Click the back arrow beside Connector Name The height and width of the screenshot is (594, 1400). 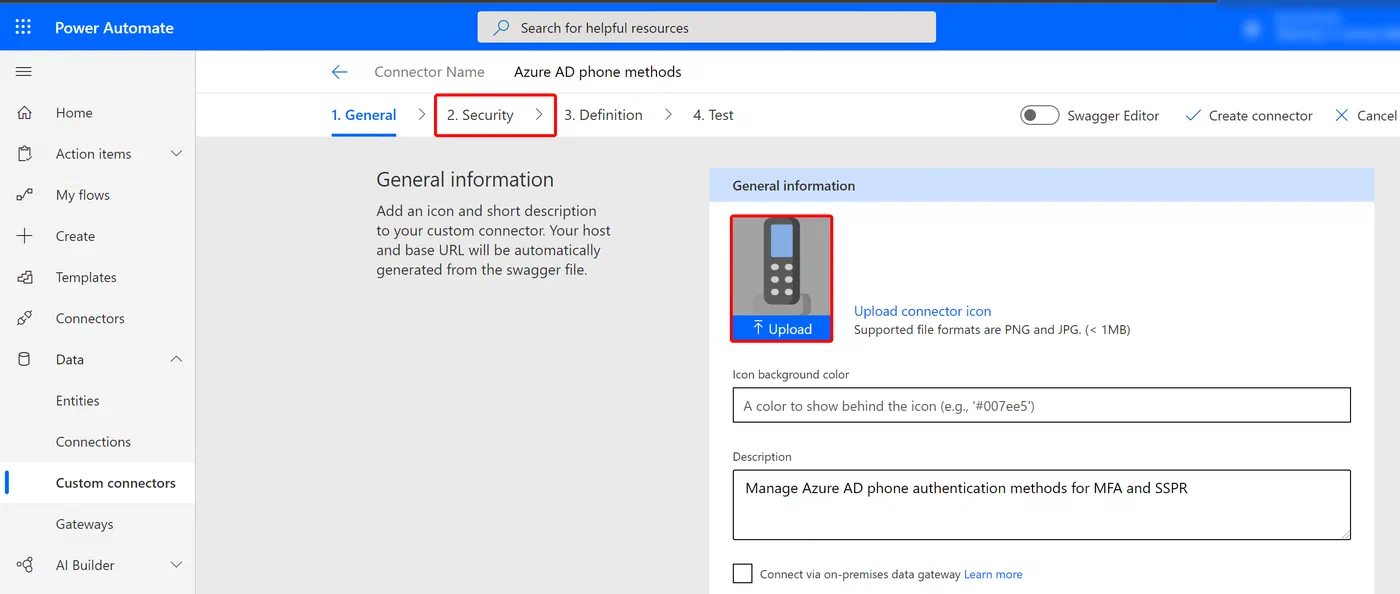click(x=339, y=72)
